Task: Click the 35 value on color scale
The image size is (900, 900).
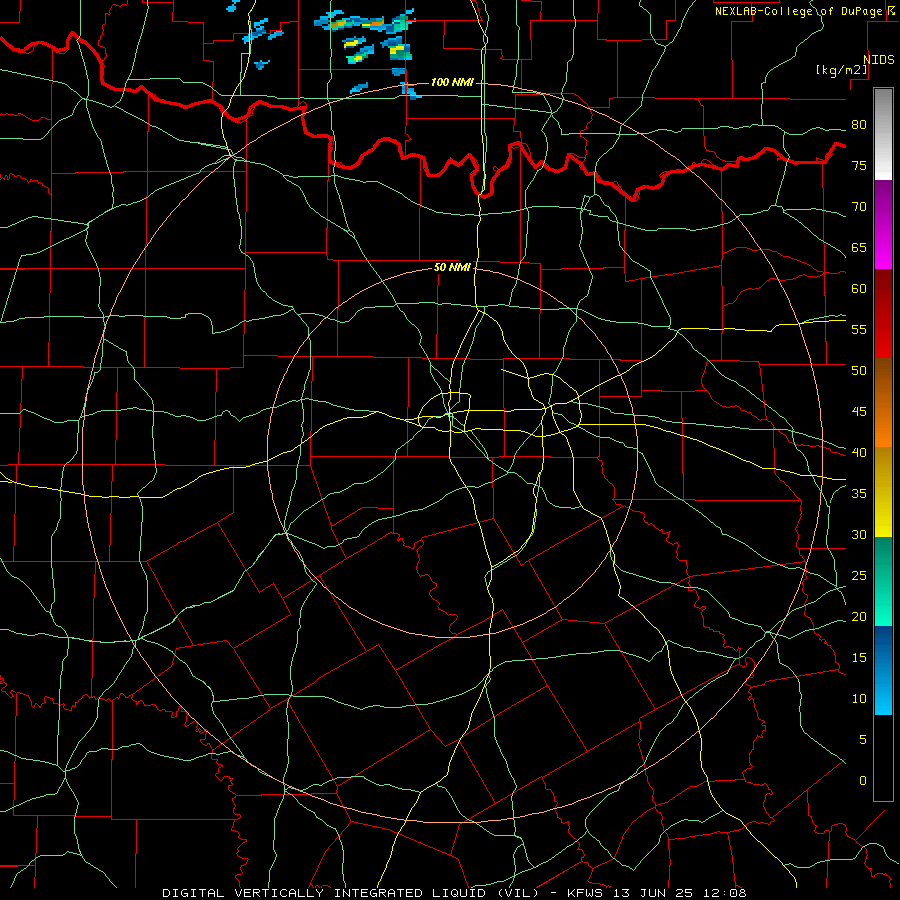Action: [x=859, y=494]
